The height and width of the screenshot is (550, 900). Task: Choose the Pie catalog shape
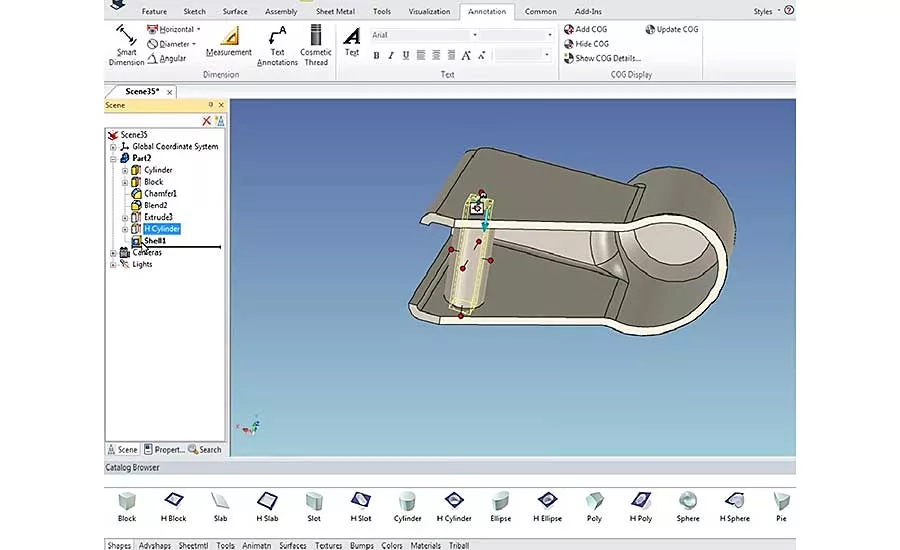click(781, 507)
